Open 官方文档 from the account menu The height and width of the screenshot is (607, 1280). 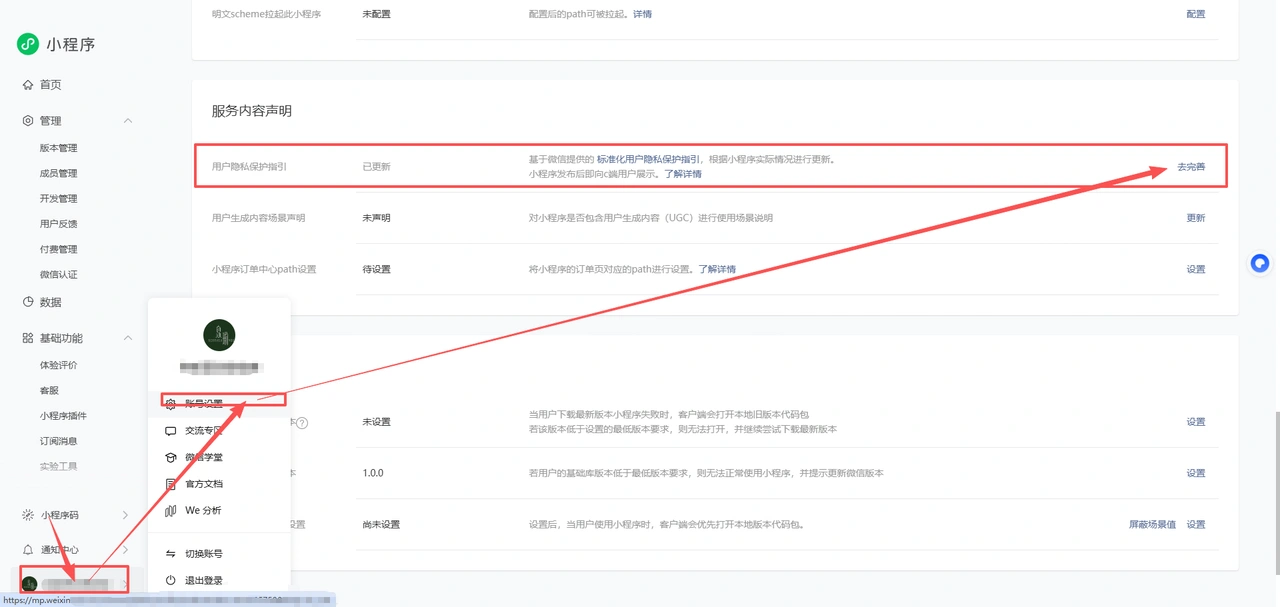[x=204, y=484]
